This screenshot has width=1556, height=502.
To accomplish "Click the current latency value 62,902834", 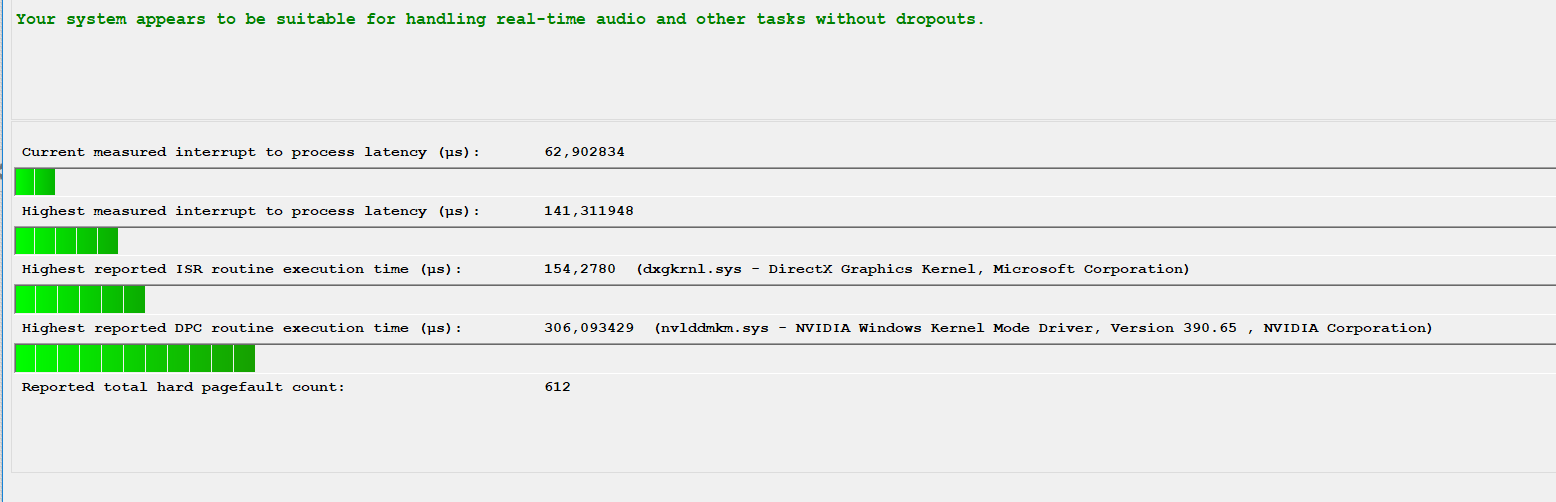I will [x=585, y=152].
